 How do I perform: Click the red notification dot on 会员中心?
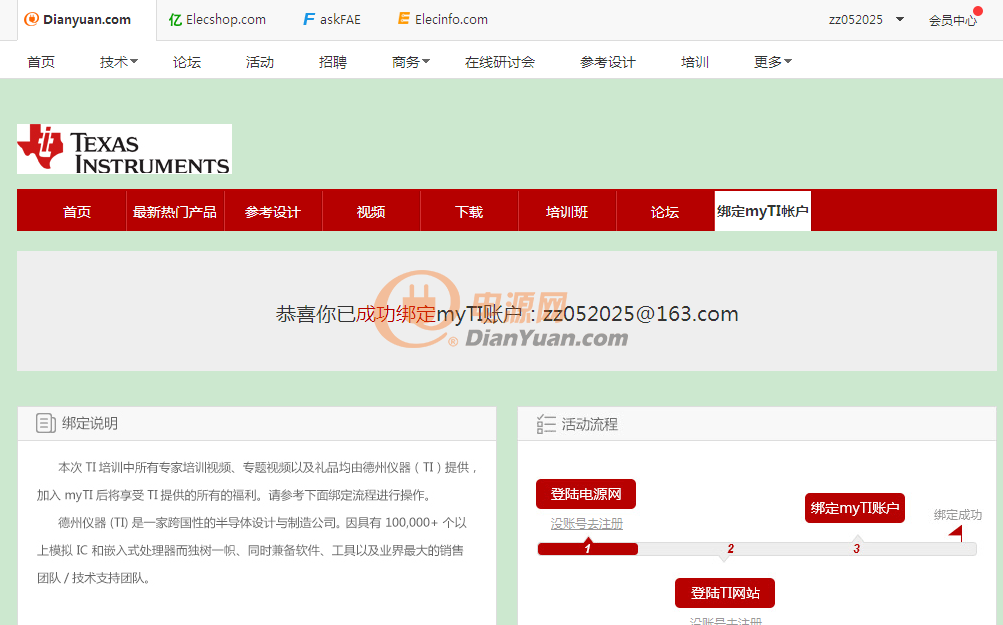977,11
